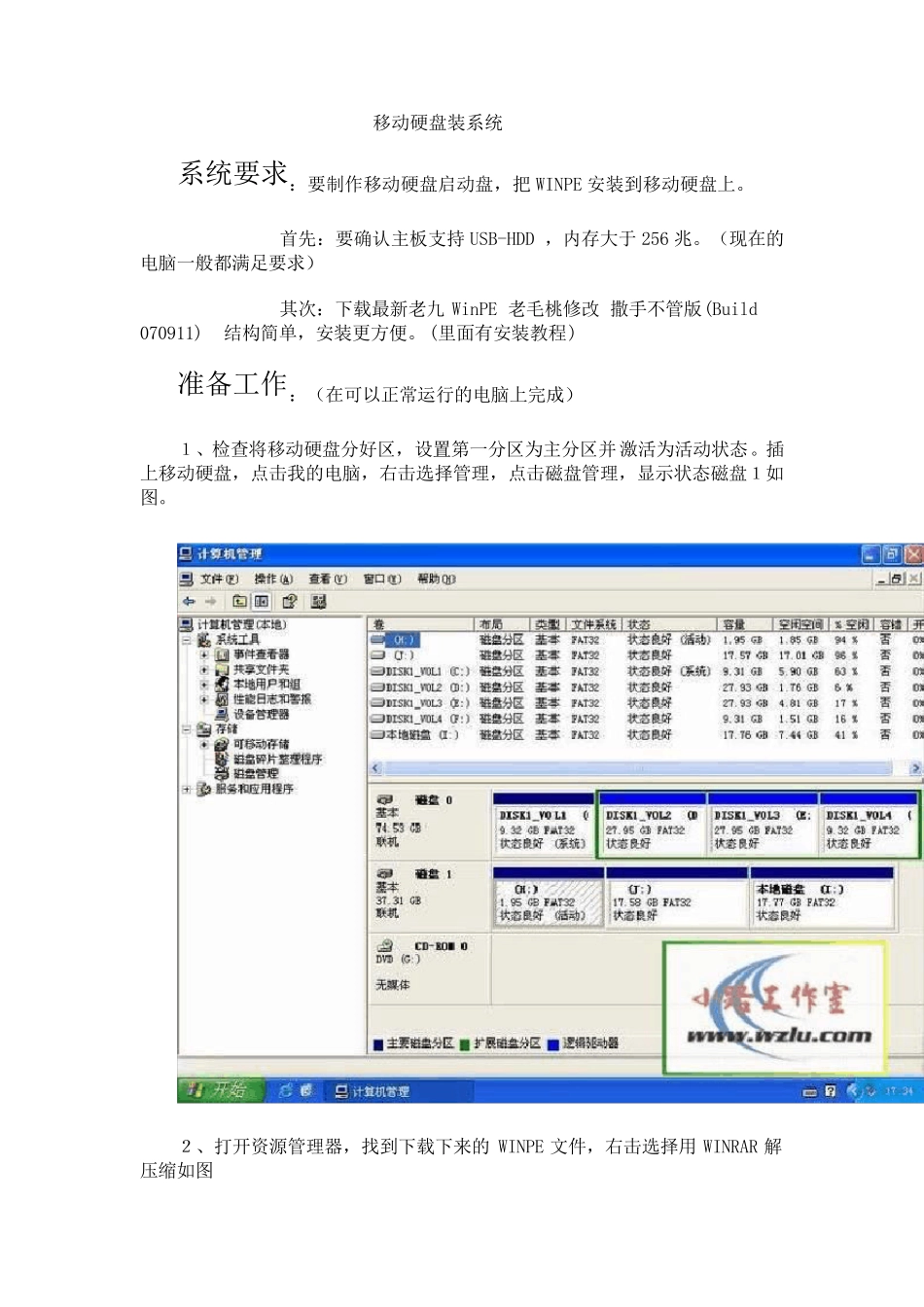Open the 窗口(W) menu
This screenshot has height=1307, width=924.
[x=382, y=579]
